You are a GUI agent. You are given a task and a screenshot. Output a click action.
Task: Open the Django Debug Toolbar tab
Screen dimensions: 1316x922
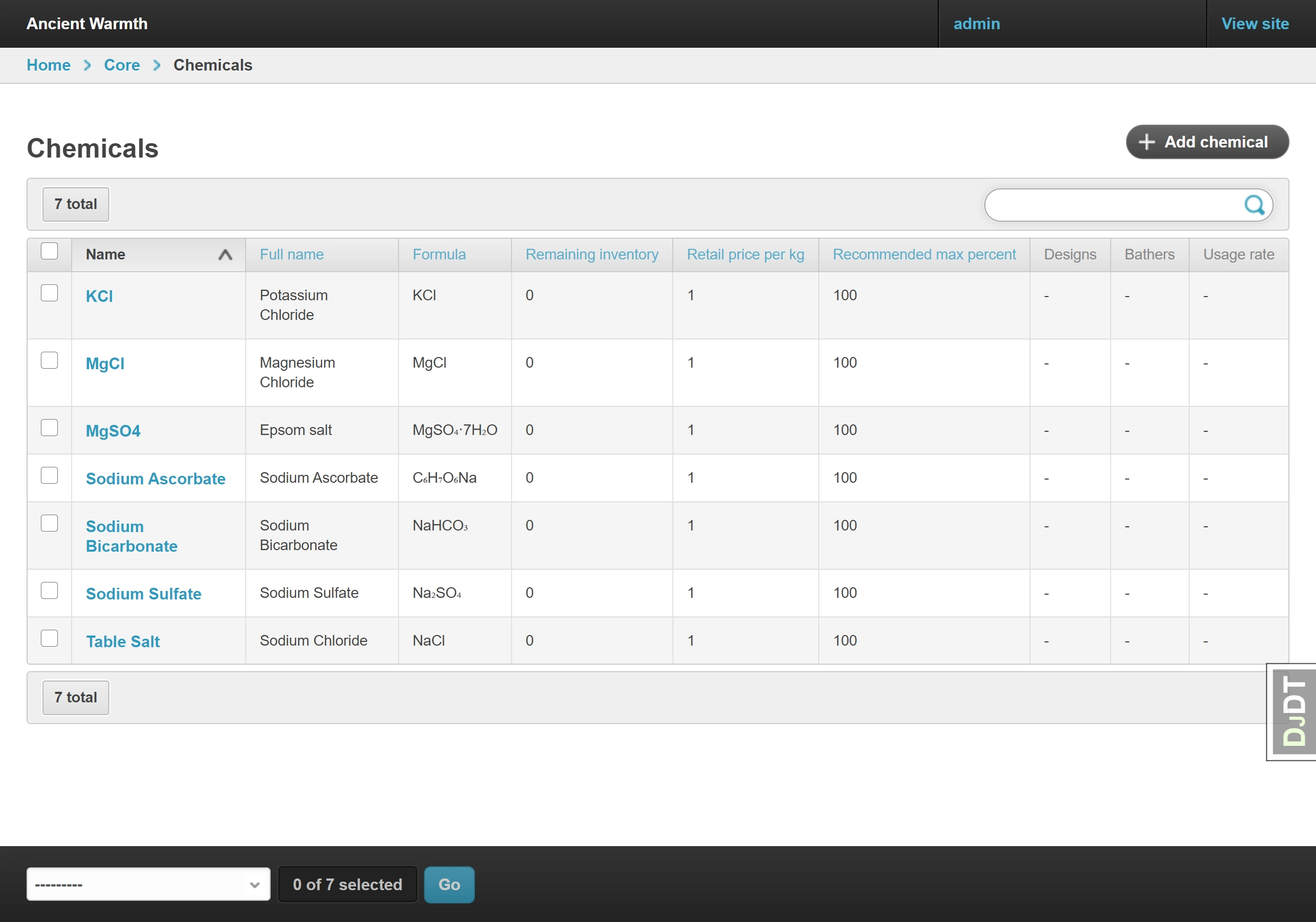point(1293,711)
